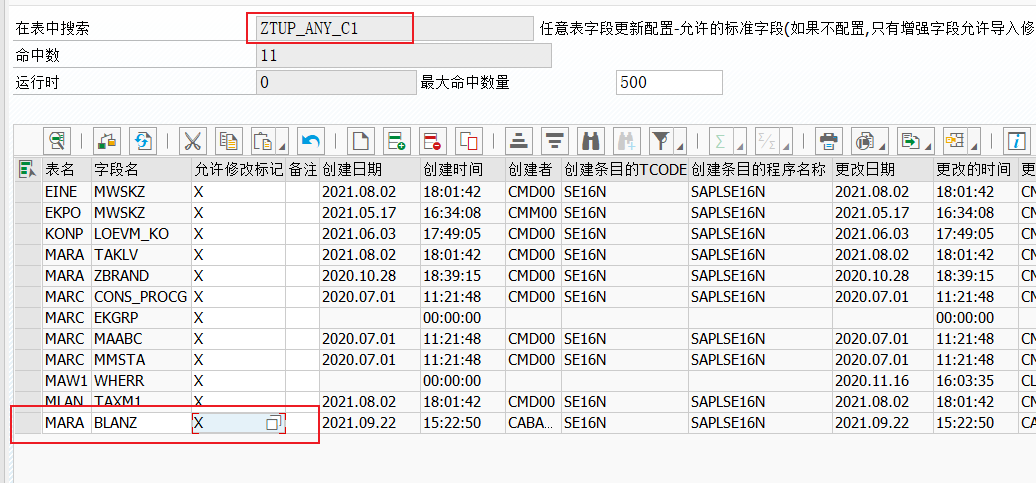1036x483 pixels.
Task: Select the row selector for MARA BLANZ
Action: [28, 424]
